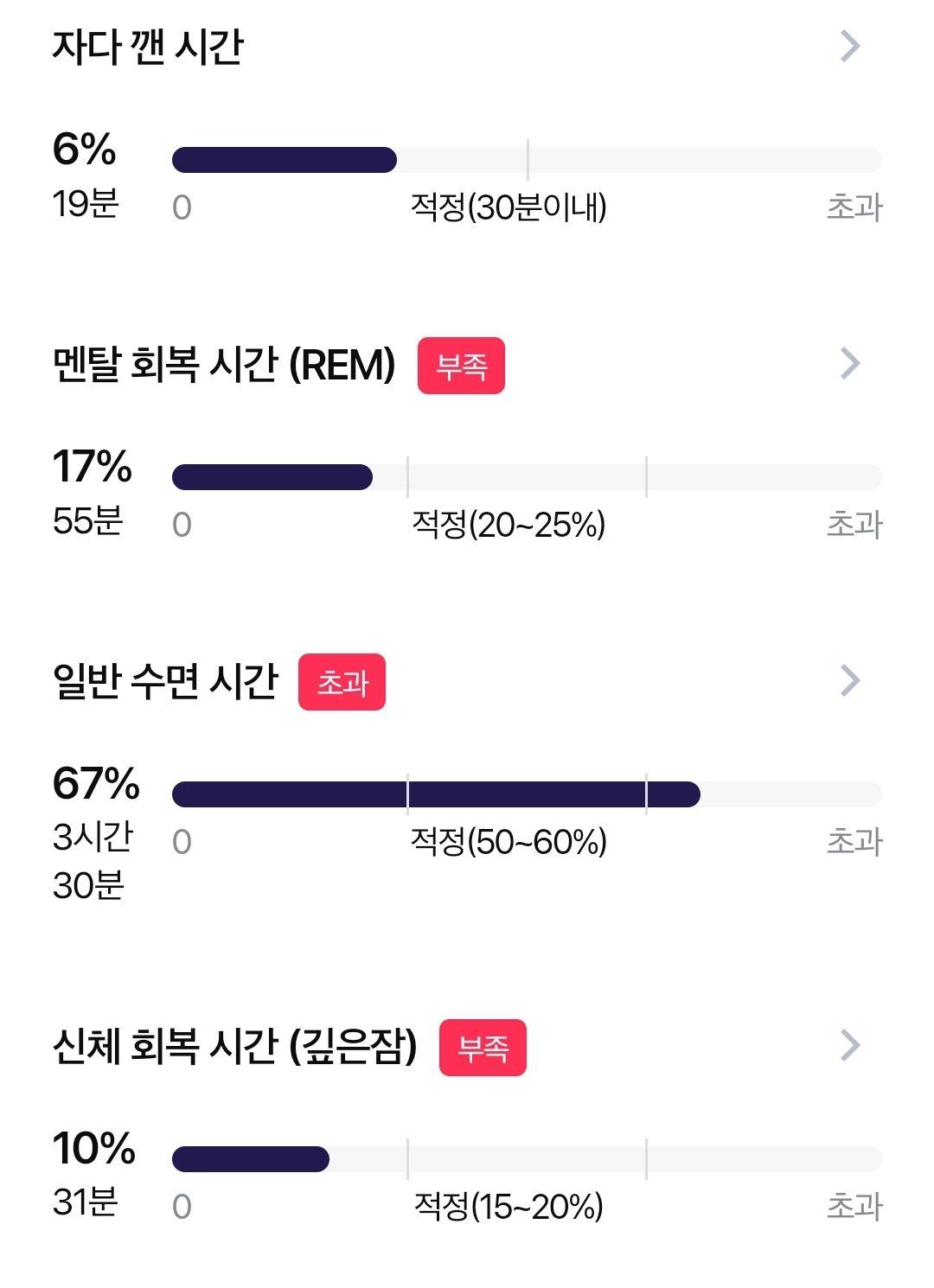Tap the 67% light sleep value

pos(96,783)
